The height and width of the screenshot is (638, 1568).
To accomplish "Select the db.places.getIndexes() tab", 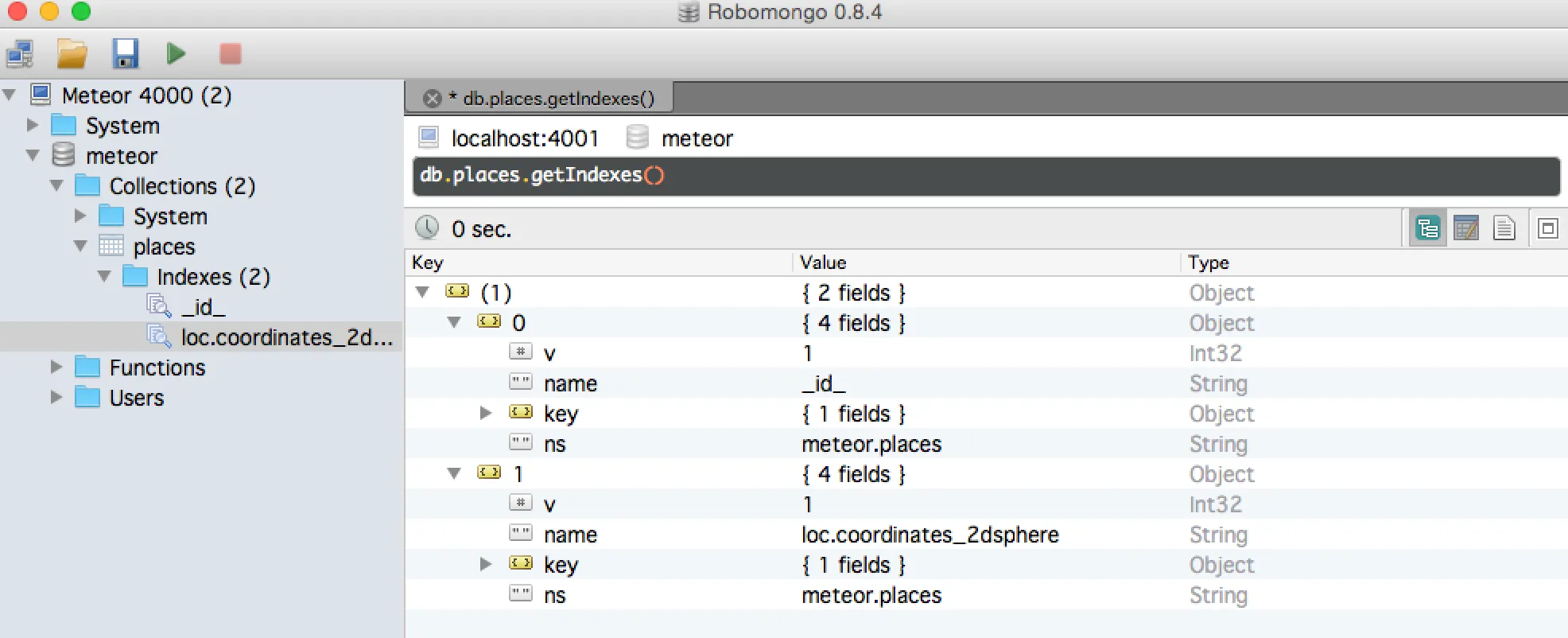I will click(557, 97).
